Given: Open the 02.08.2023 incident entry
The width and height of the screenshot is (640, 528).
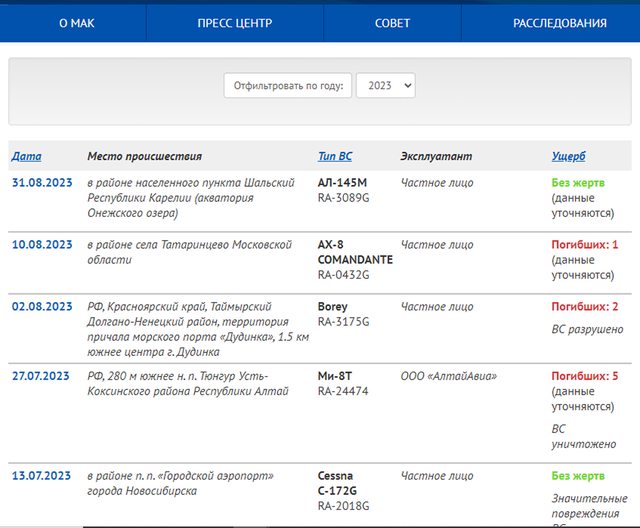Looking at the screenshot, I should pyautogui.click(x=42, y=306).
